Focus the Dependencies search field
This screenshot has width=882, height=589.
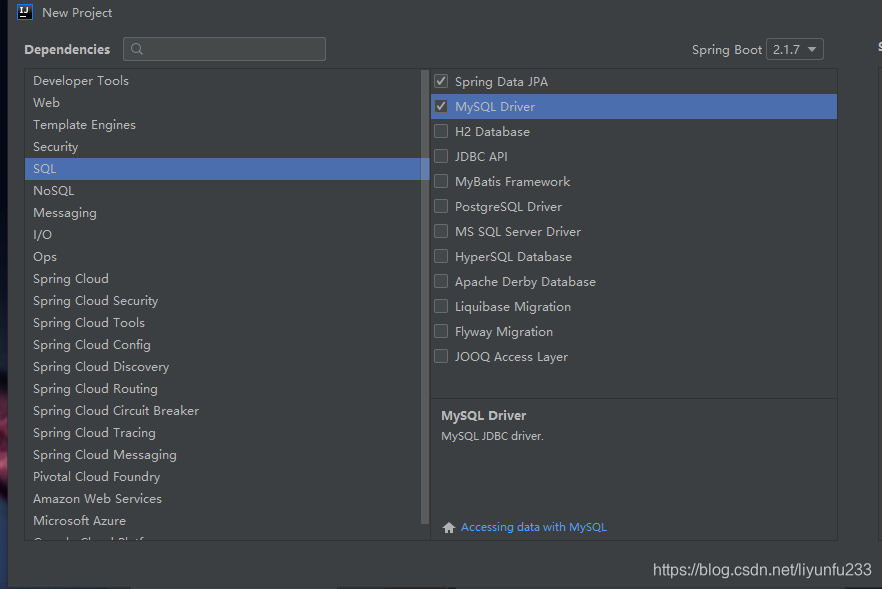tap(224, 49)
